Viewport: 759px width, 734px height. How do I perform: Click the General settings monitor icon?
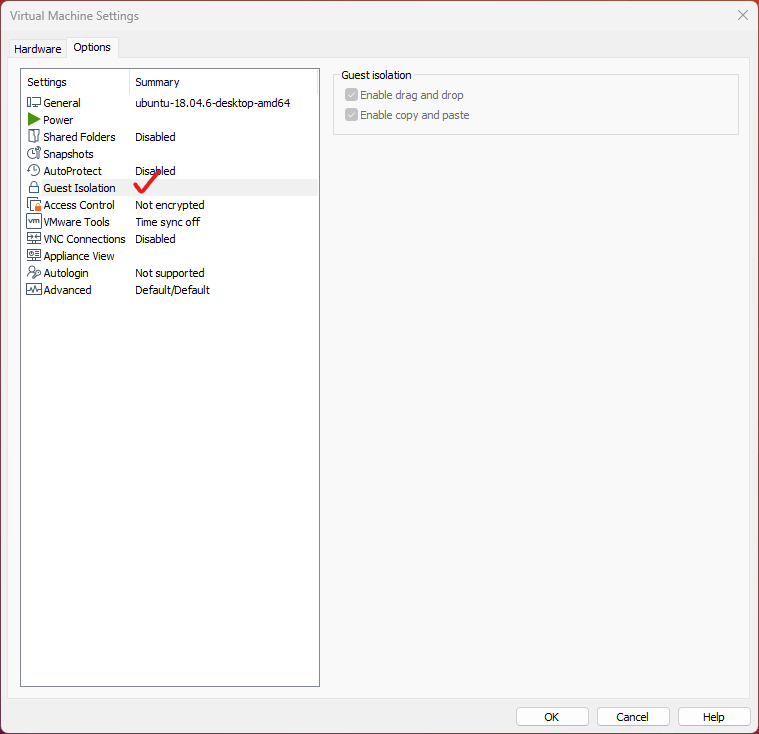(x=33, y=103)
